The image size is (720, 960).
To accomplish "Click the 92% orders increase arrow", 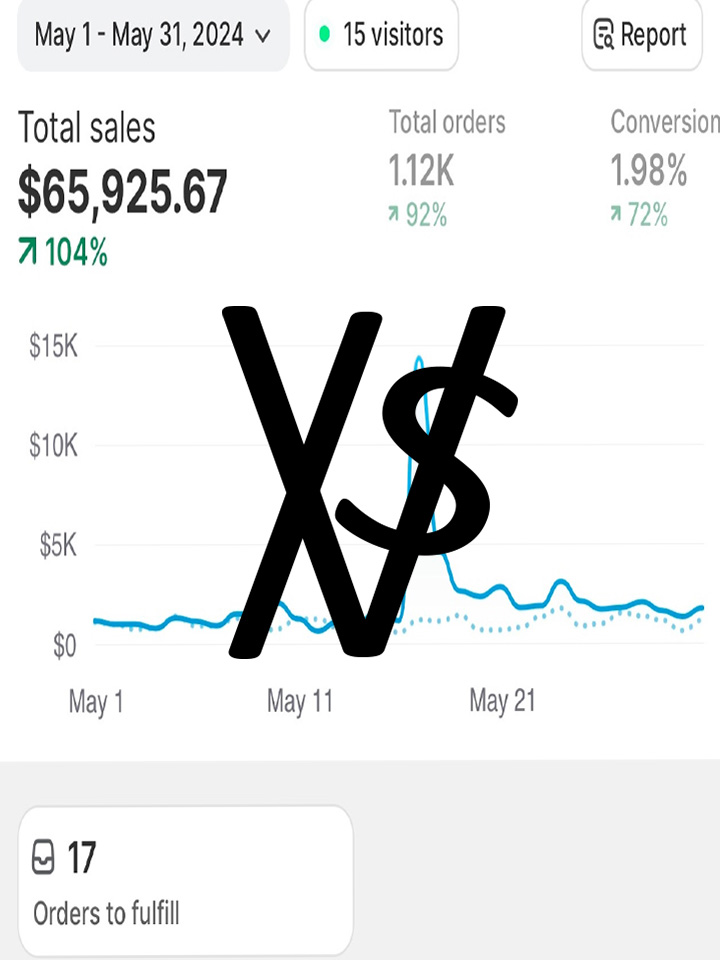I will click(393, 214).
